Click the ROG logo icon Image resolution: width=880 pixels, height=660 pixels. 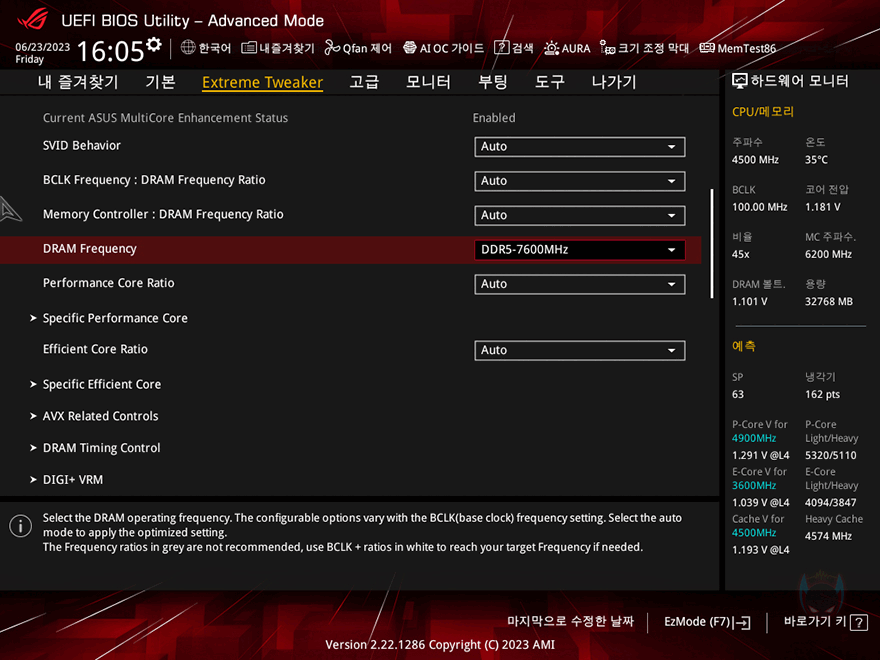pyautogui.click(x=33, y=19)
